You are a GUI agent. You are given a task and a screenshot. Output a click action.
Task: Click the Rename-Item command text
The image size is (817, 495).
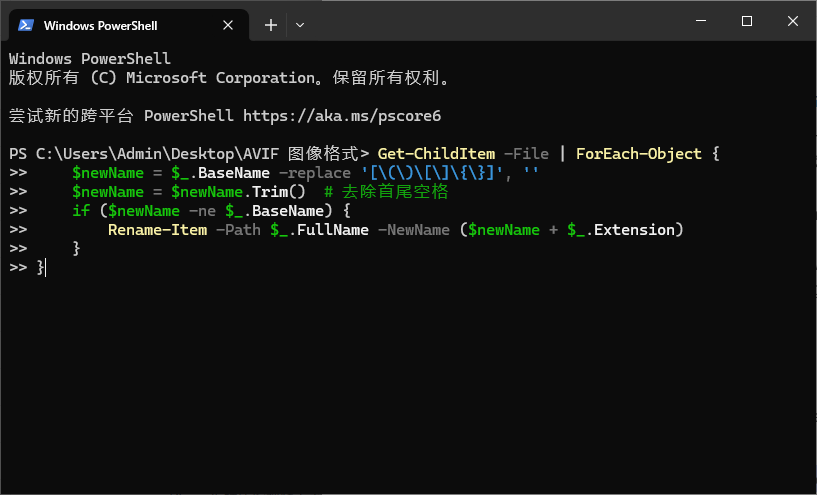click(157, 230)
